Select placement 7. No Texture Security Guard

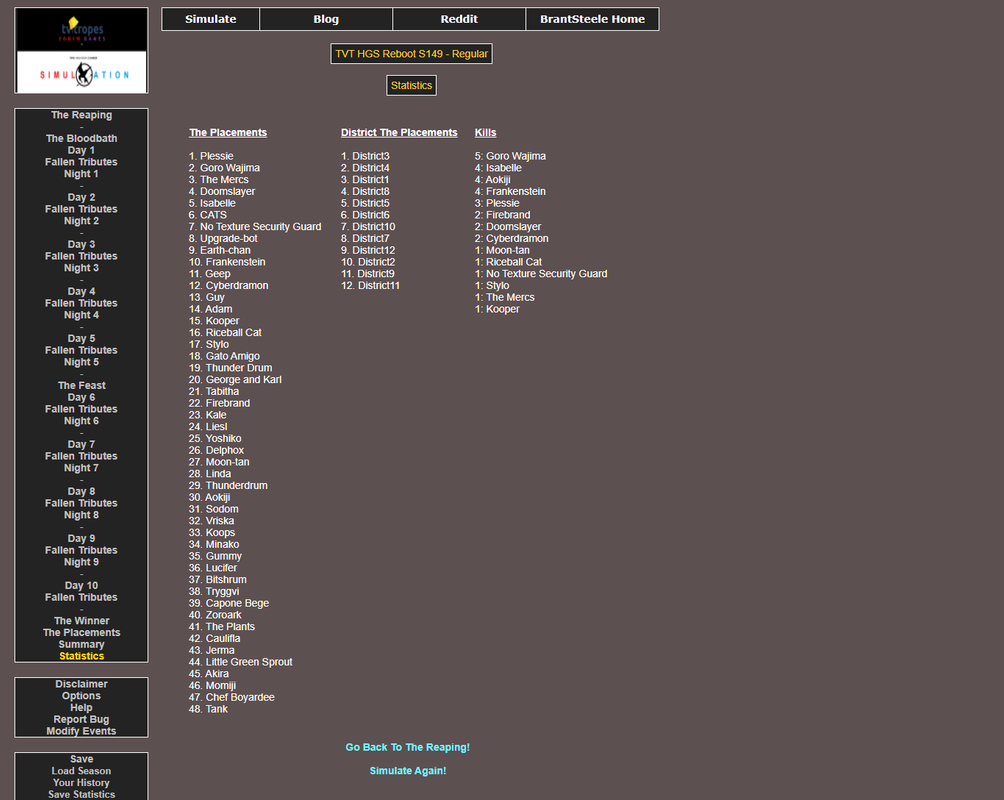click(255, 227)
